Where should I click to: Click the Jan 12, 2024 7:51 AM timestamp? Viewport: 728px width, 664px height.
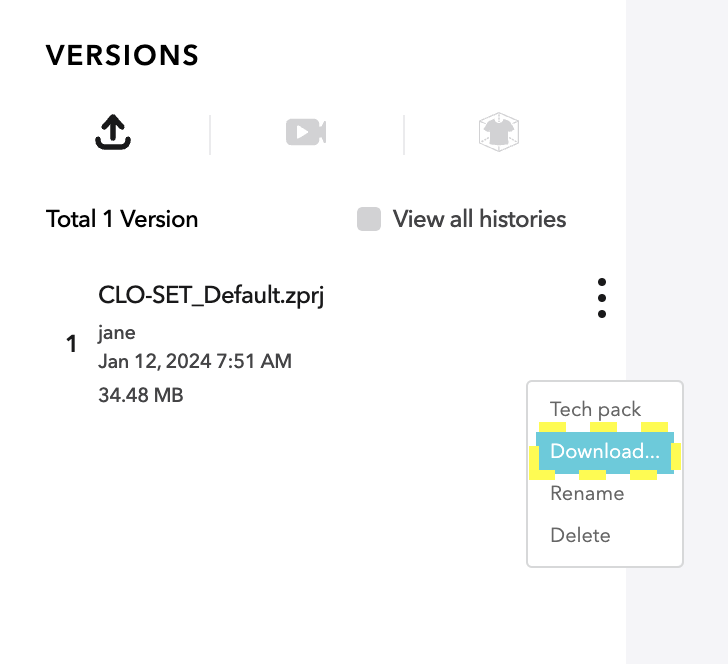[x=195, y=361]
